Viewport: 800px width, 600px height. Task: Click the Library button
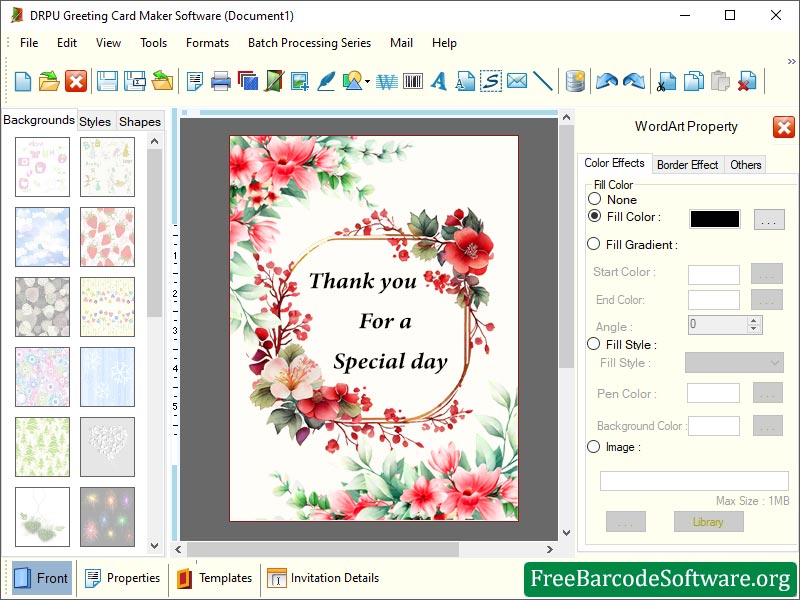pos(707,522)
